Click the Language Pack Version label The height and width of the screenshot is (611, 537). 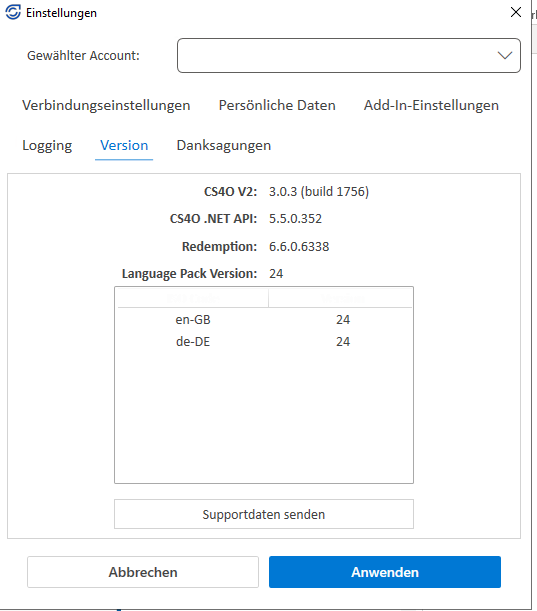[189, 274]
